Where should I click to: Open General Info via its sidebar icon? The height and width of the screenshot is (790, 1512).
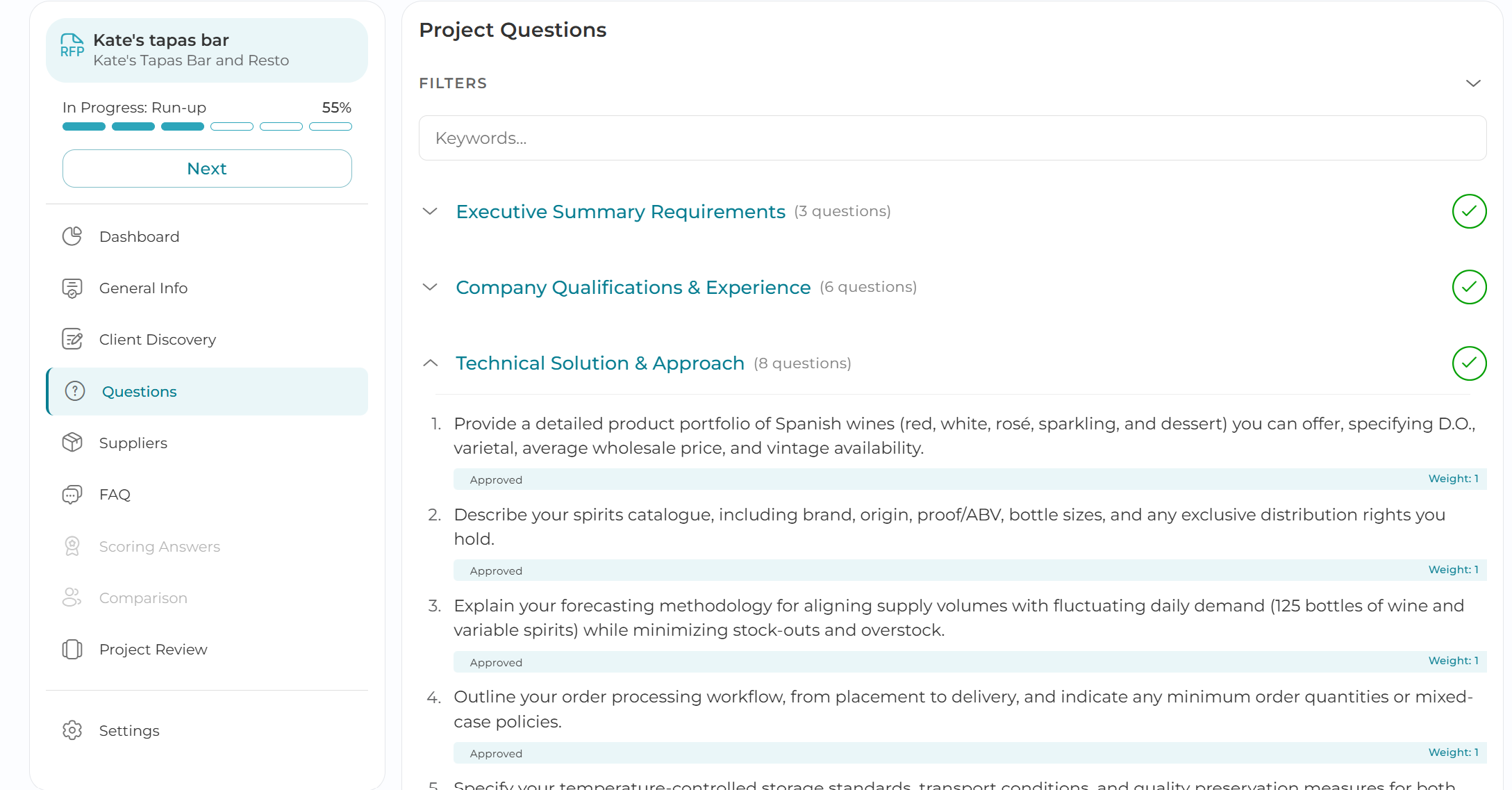(x=74, y=288)
